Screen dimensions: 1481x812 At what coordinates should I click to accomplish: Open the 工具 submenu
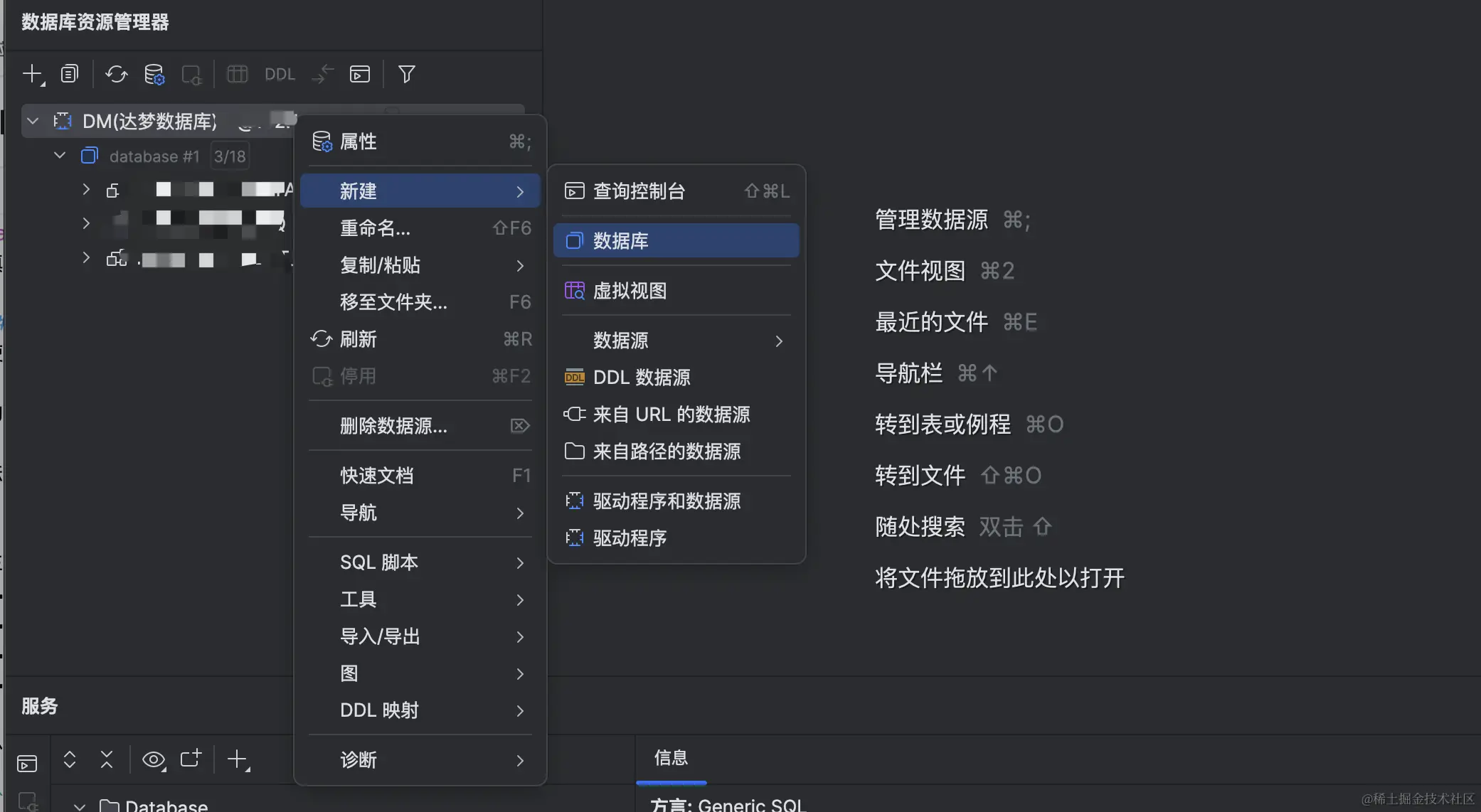click(x=420, y=599)
